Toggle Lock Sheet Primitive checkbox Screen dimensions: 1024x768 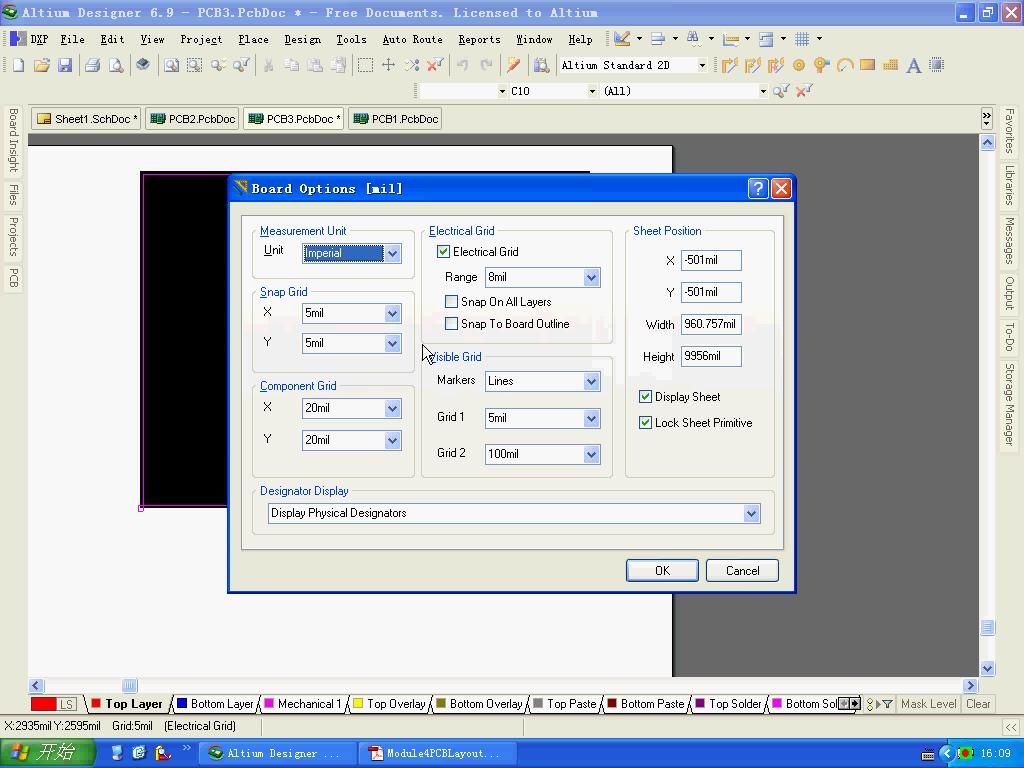click(645, 423)
